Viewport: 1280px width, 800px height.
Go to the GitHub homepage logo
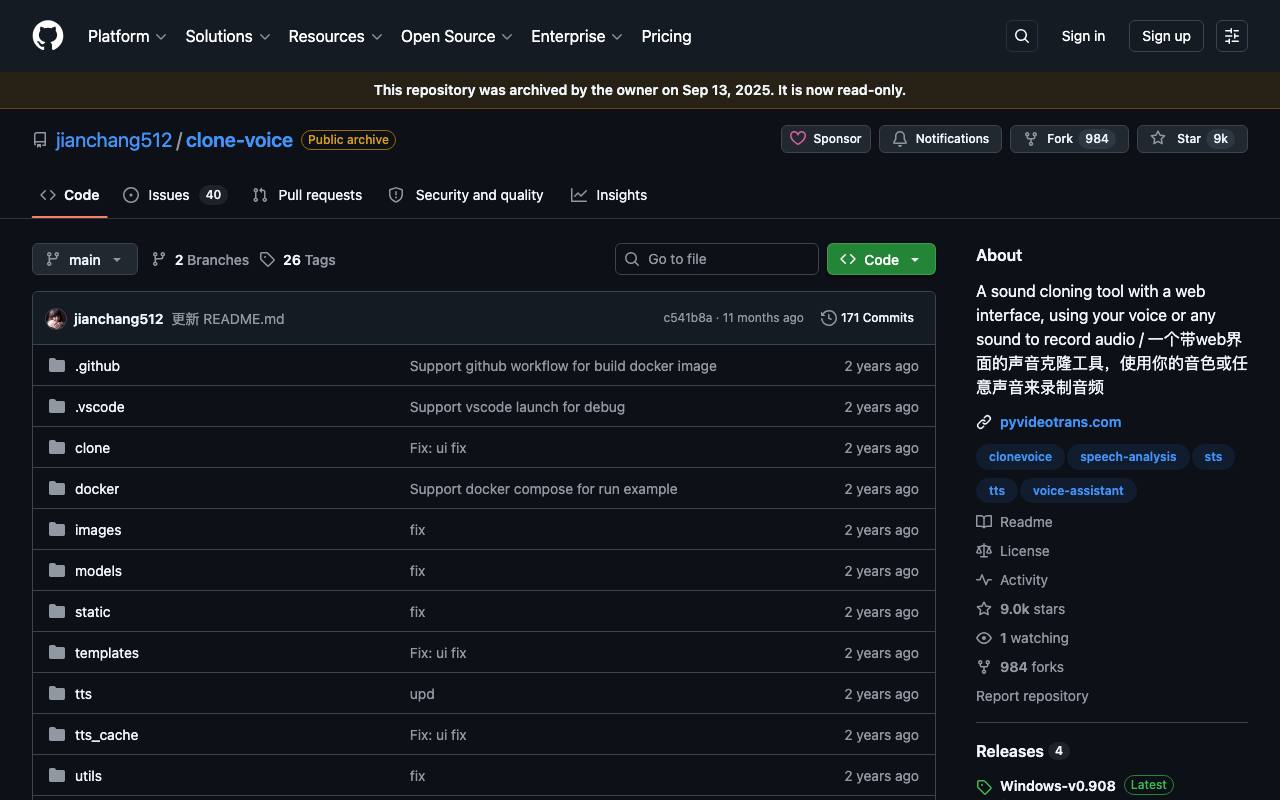click(x=48, y=36)
